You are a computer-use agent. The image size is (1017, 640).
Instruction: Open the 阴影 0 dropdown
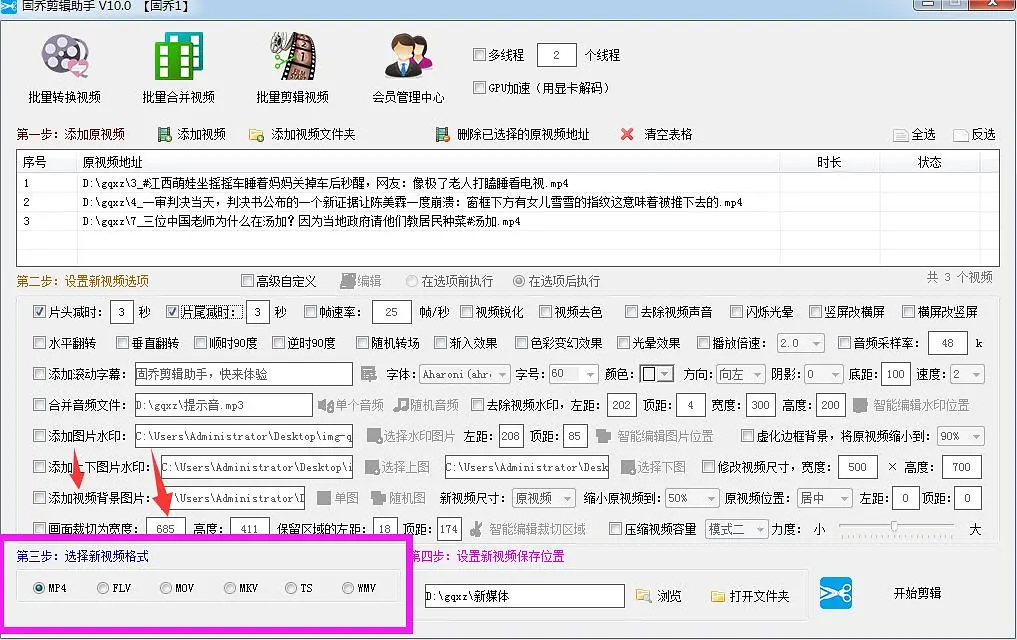click(x=824, y=374)
